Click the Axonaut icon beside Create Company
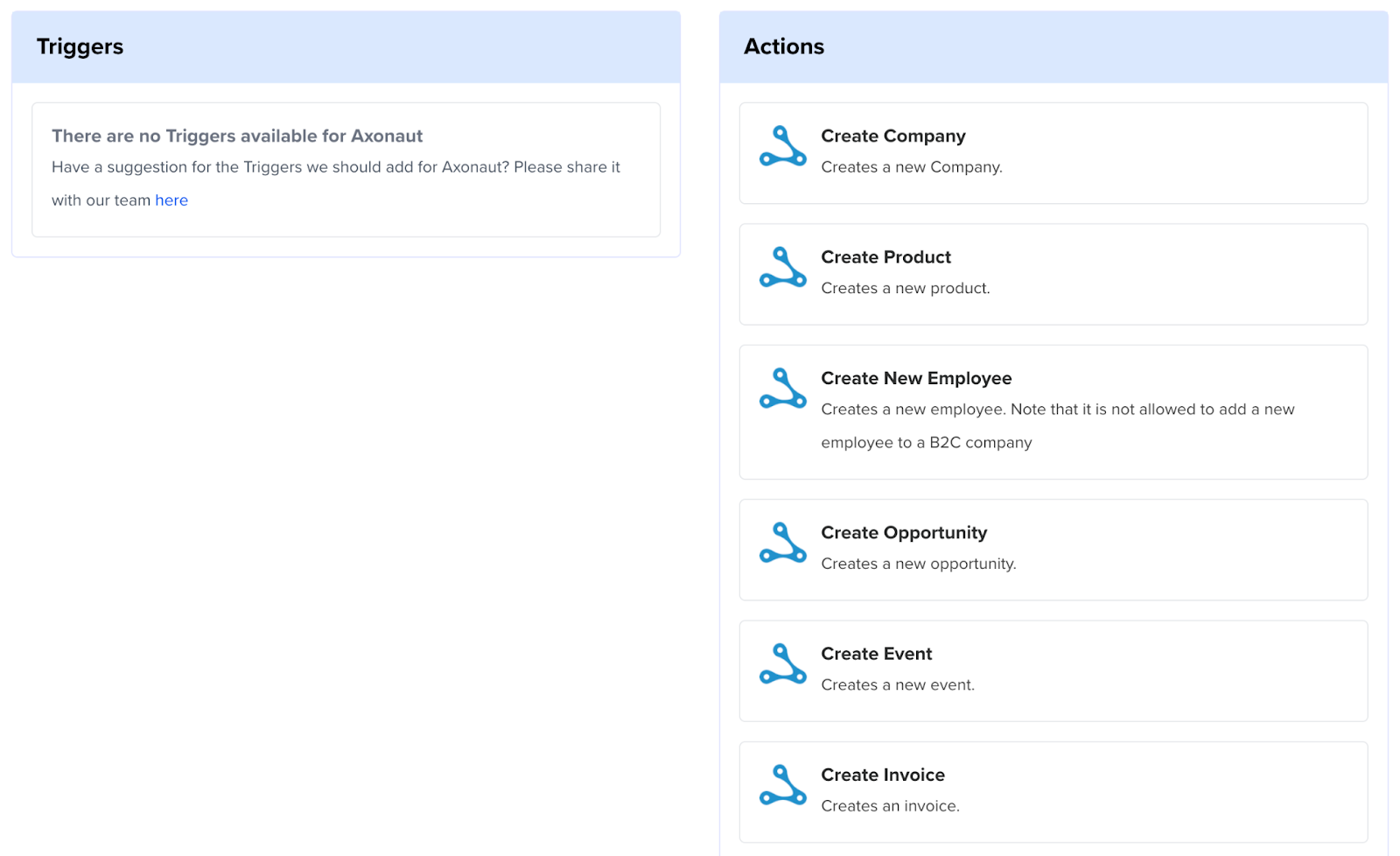Viewport: 1400px width, 856px height. (x=783, y=146)
